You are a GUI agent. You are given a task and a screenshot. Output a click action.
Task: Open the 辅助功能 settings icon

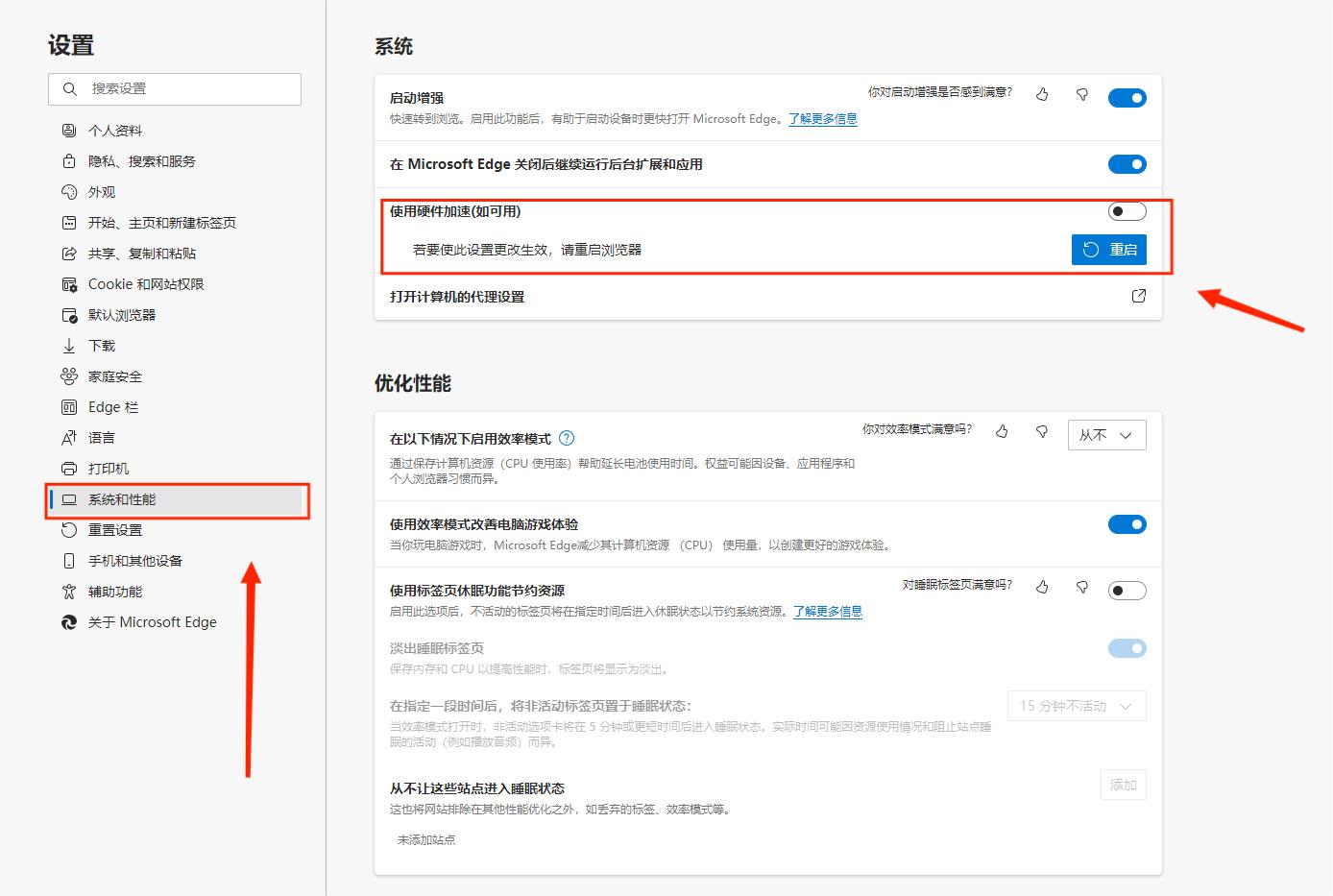point(68,591)
